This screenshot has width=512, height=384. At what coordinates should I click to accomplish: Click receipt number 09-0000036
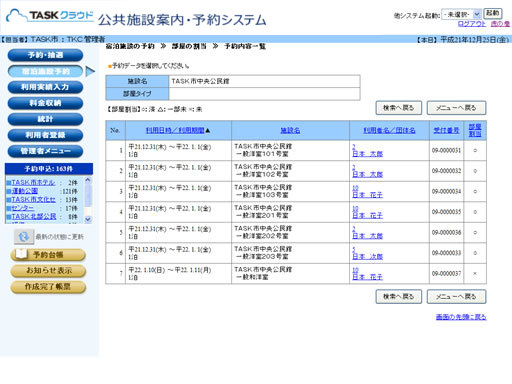click(446, 233)
